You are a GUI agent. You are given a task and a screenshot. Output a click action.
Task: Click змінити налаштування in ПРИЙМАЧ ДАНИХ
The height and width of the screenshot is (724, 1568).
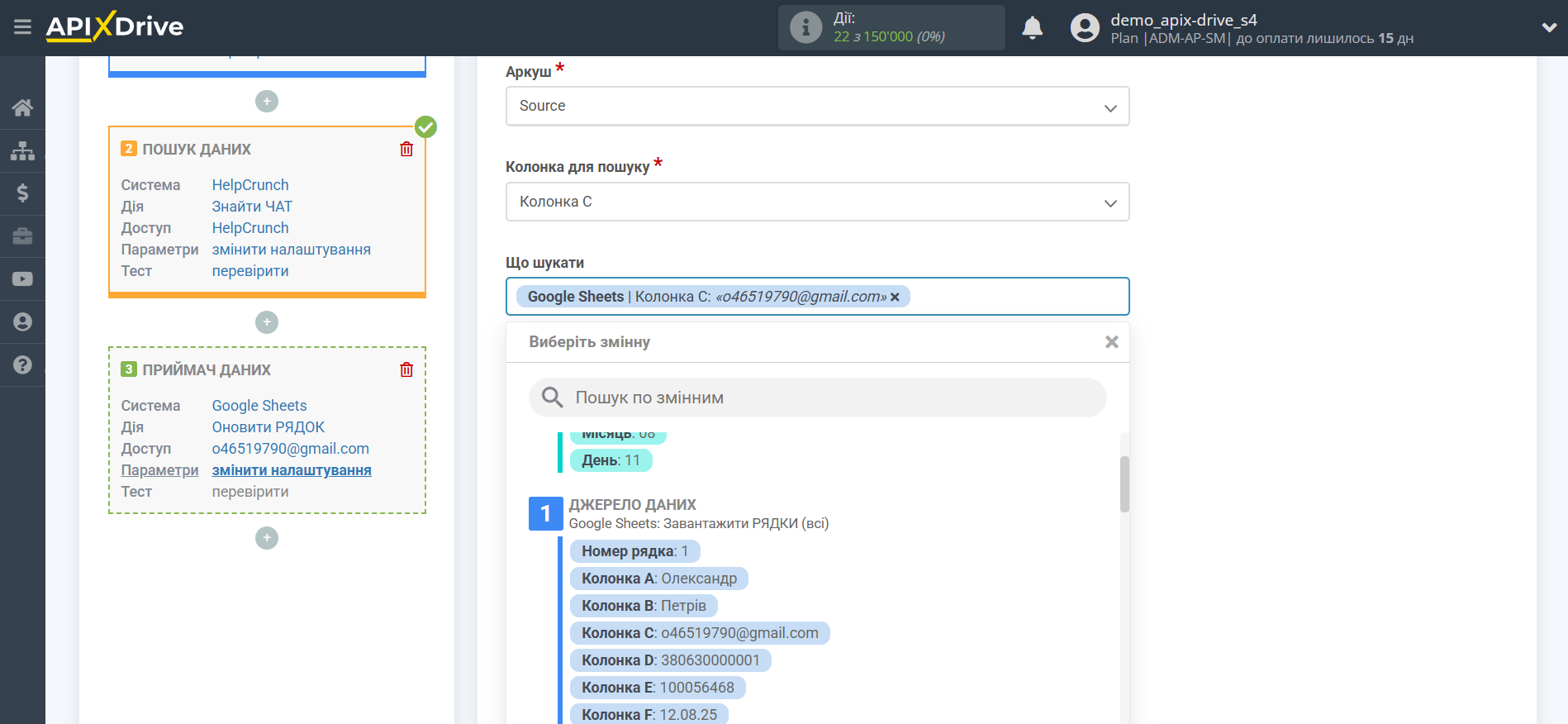292,470
